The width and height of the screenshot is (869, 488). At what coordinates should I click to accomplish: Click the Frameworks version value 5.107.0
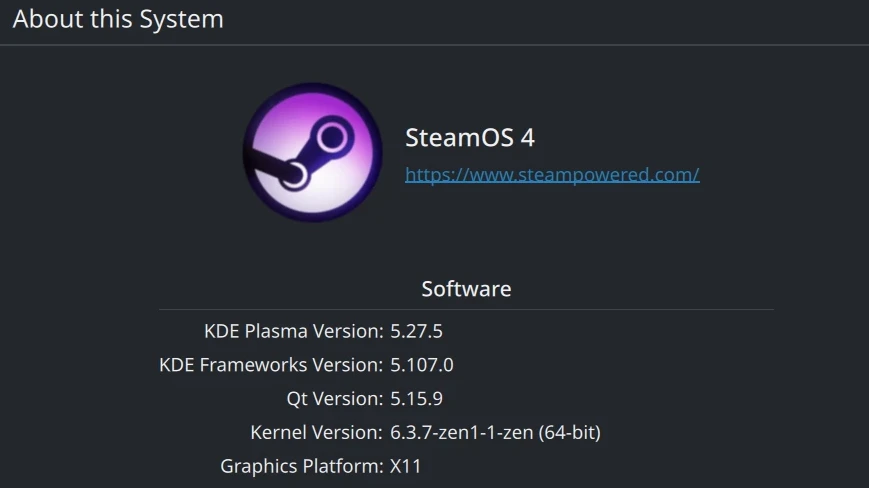[x=422, y=365]
